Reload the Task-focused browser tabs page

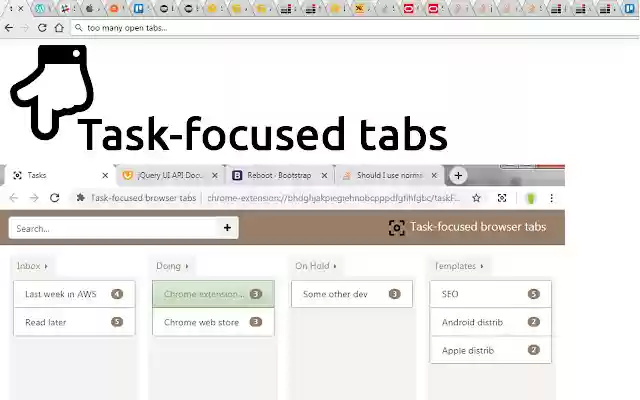click(55, 198)
